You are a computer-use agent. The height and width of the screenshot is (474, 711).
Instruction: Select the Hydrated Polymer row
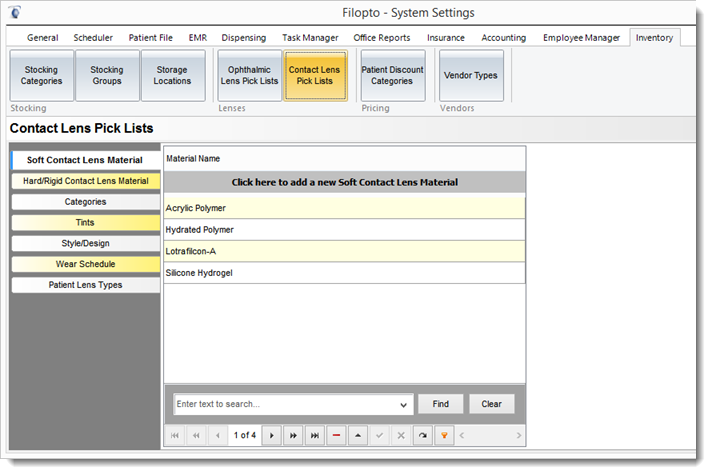click(x=345, y=230)
